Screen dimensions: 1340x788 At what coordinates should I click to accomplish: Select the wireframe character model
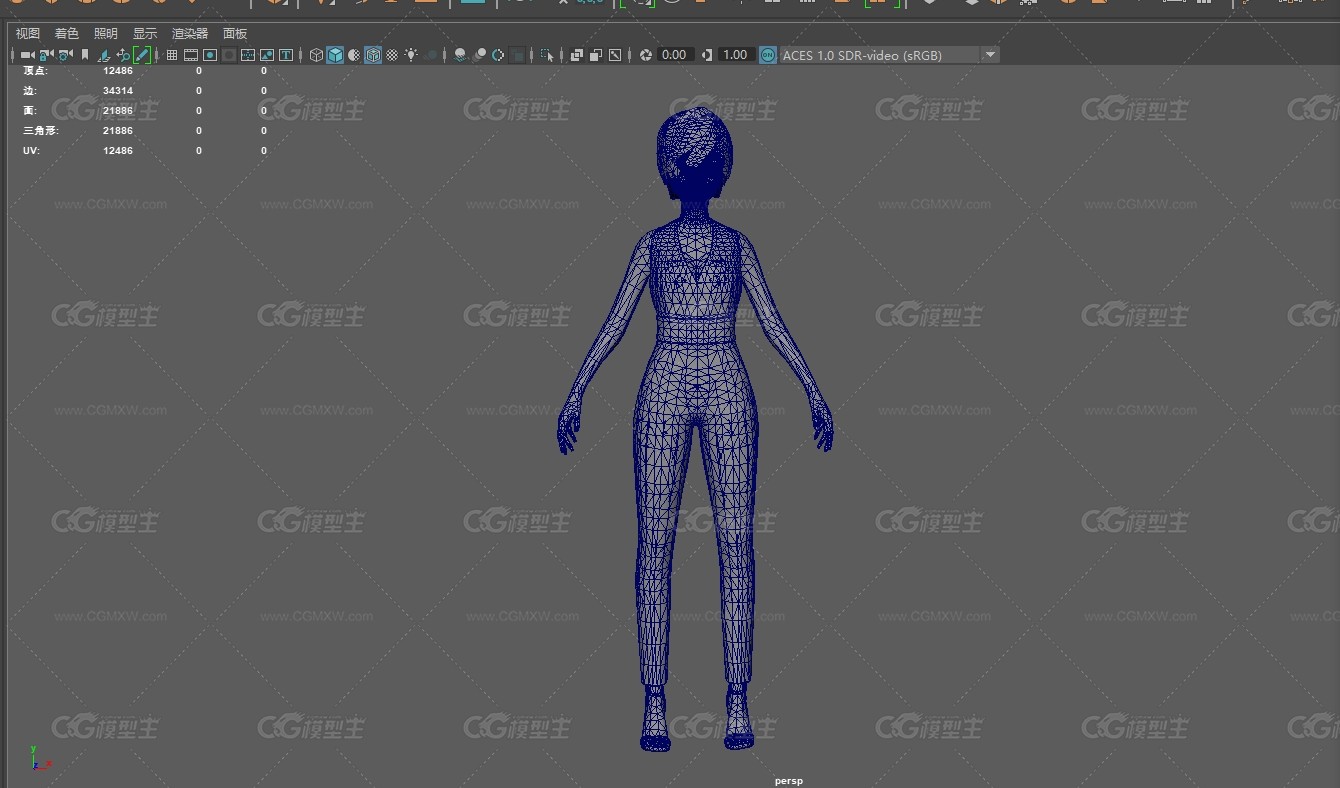695,430
